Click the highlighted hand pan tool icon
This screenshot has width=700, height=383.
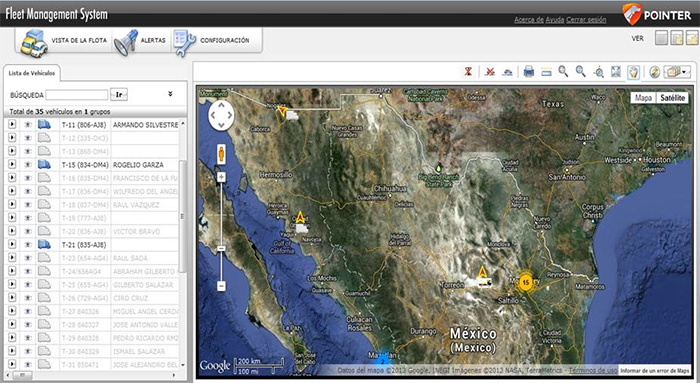pyautogui.click(x=633, y=72)
